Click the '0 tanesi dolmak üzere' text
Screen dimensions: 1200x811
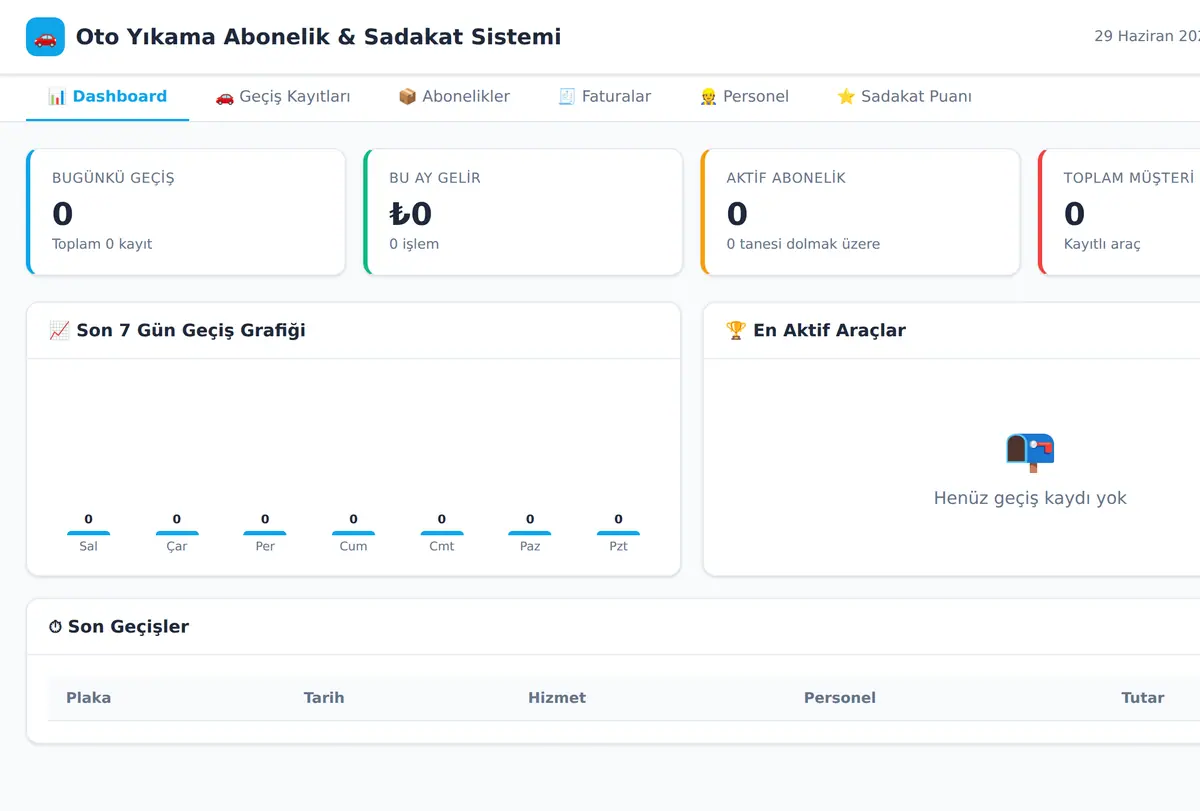(x=803, y=244)
